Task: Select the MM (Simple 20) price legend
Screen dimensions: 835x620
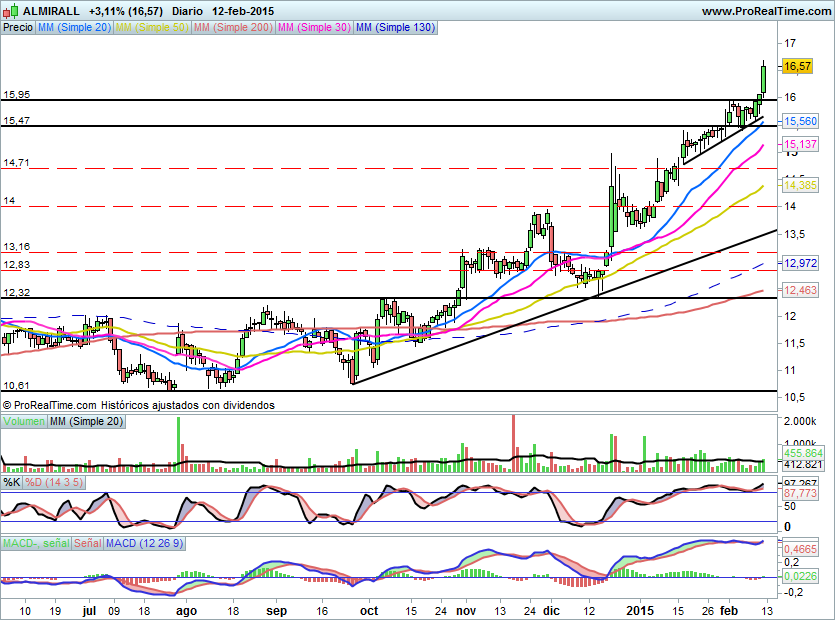Action: tap(74, 28)
